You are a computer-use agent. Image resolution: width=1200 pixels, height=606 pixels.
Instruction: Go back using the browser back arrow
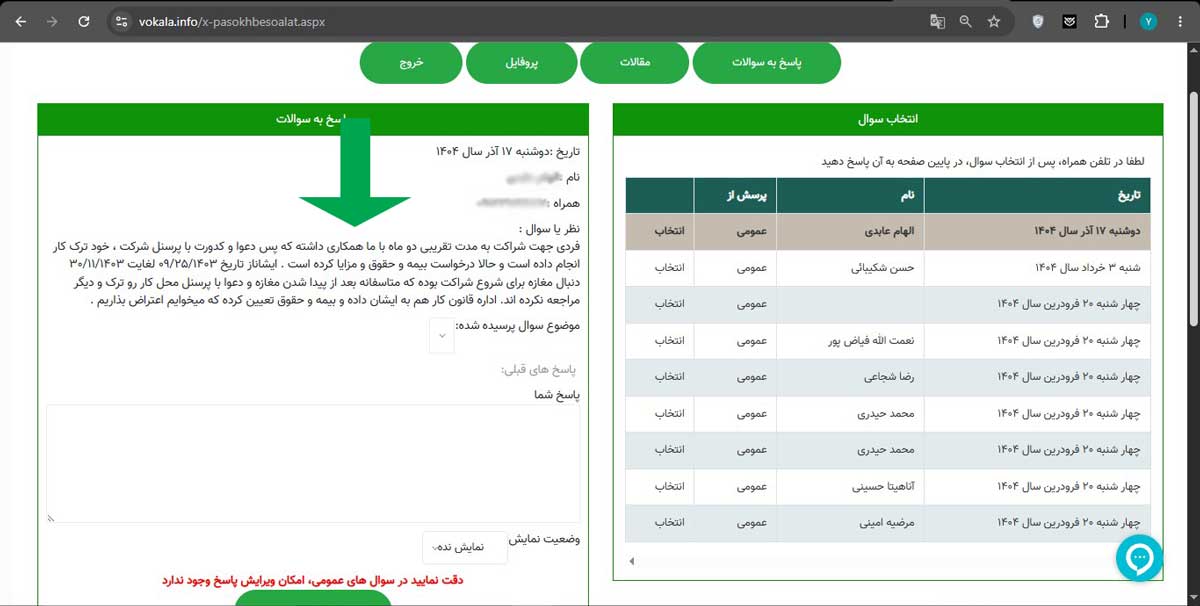[x=21, y=21]
